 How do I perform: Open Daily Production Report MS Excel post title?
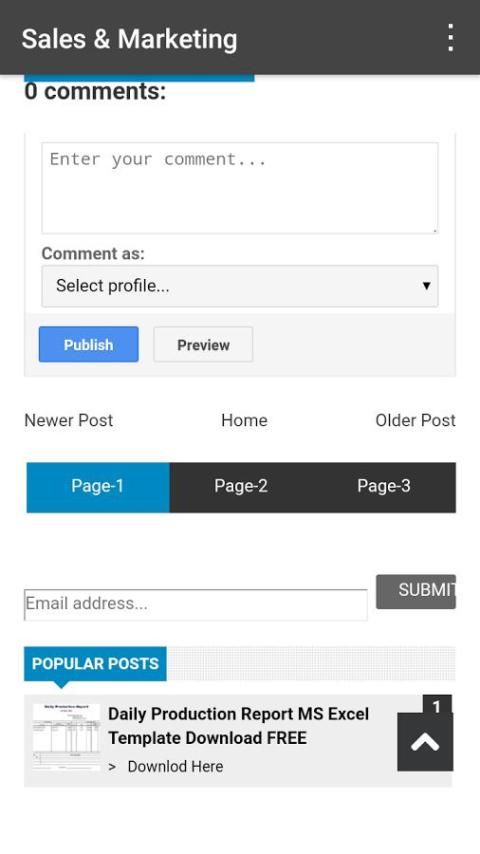(x=239, y=725)
